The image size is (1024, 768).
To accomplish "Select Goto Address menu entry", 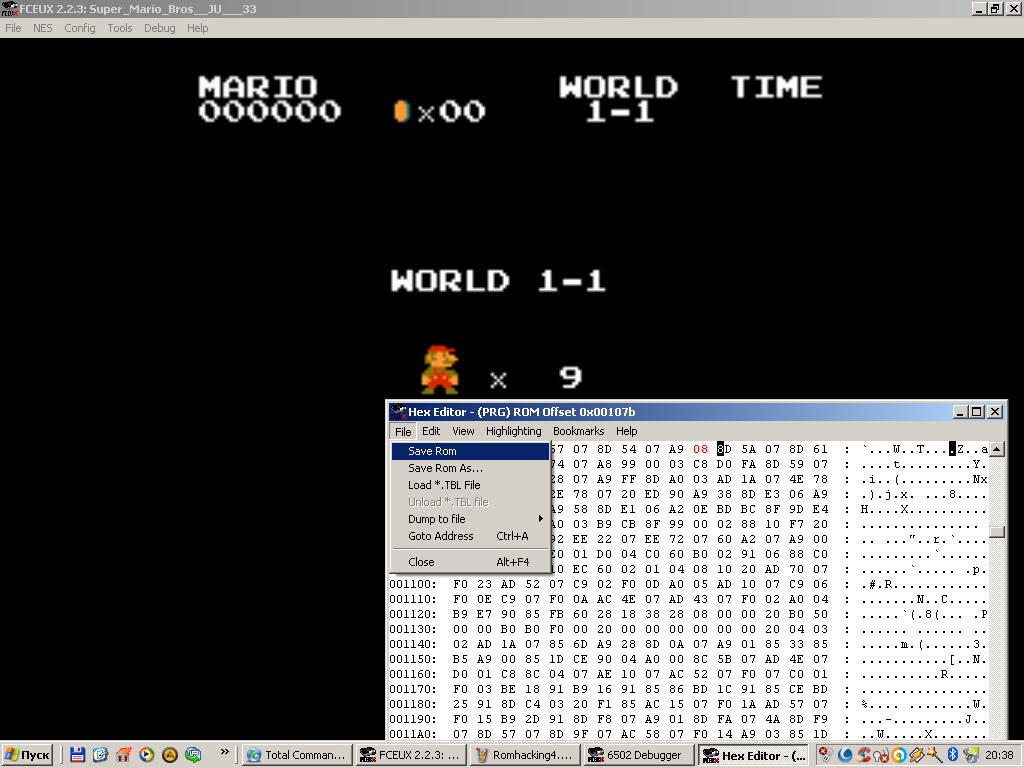I will [470, 536].
